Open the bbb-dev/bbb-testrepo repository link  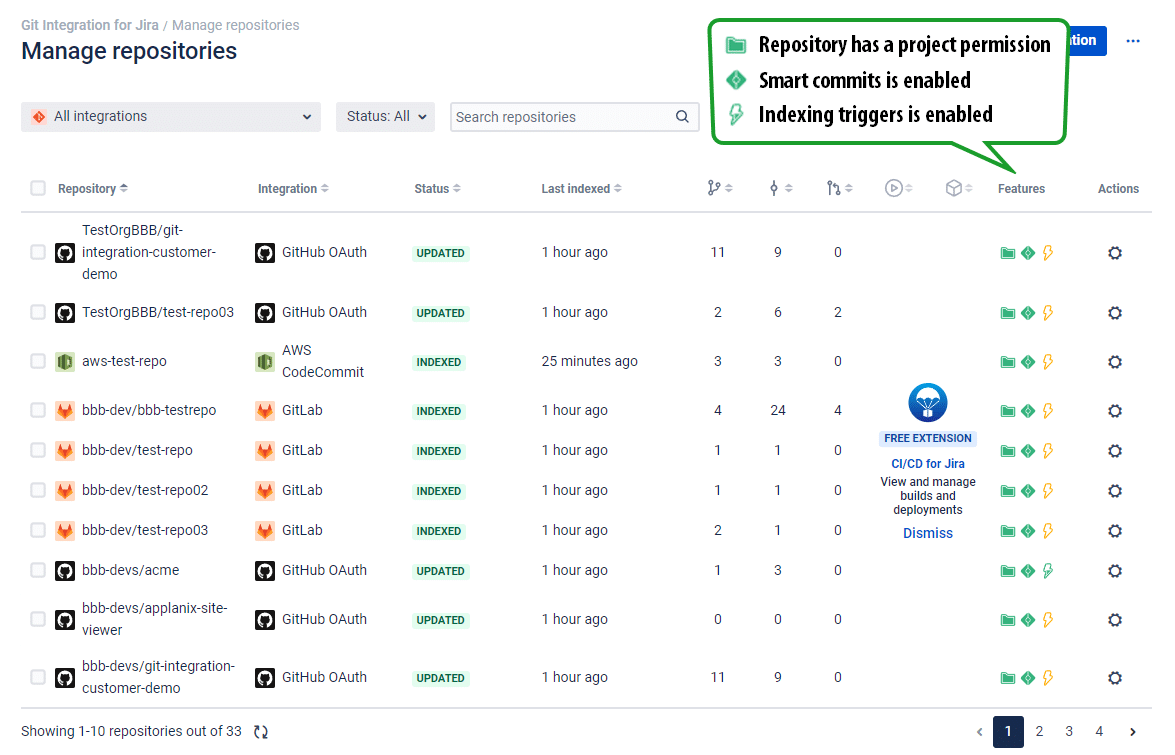click(149, 410)
